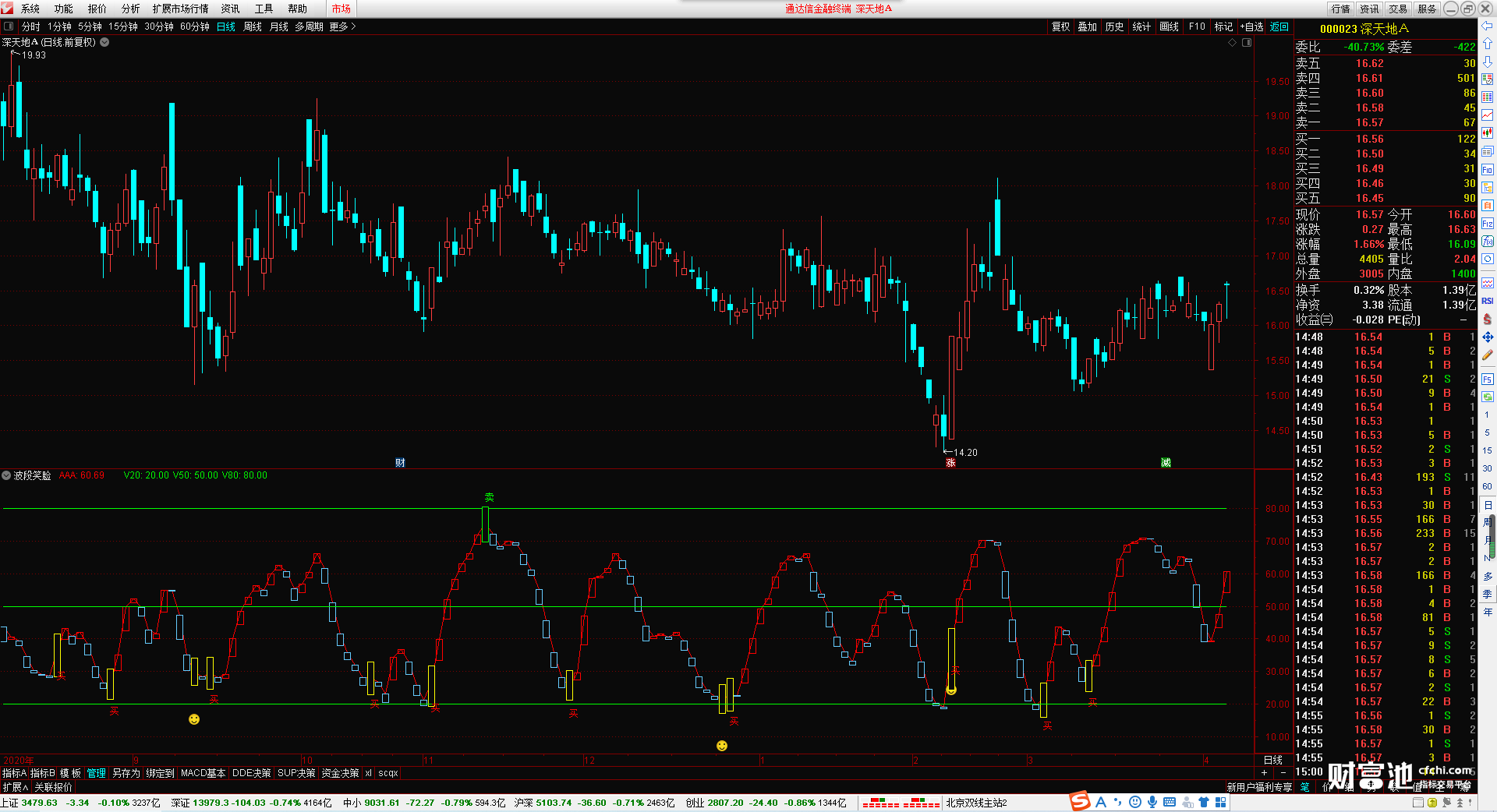This screenshot has height=812, width=1497.
Task: Click the F10 company info sidebar icon
Action: [x=1488, y=169]
